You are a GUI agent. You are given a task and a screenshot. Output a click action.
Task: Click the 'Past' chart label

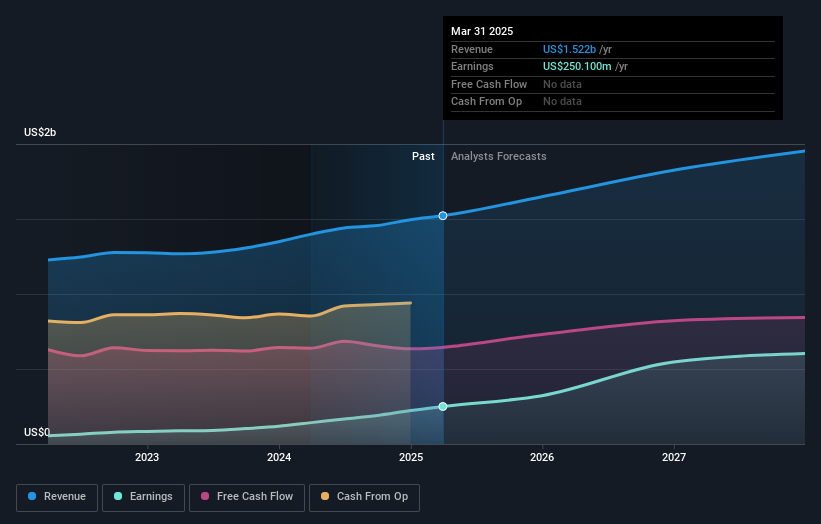(423, 156)
